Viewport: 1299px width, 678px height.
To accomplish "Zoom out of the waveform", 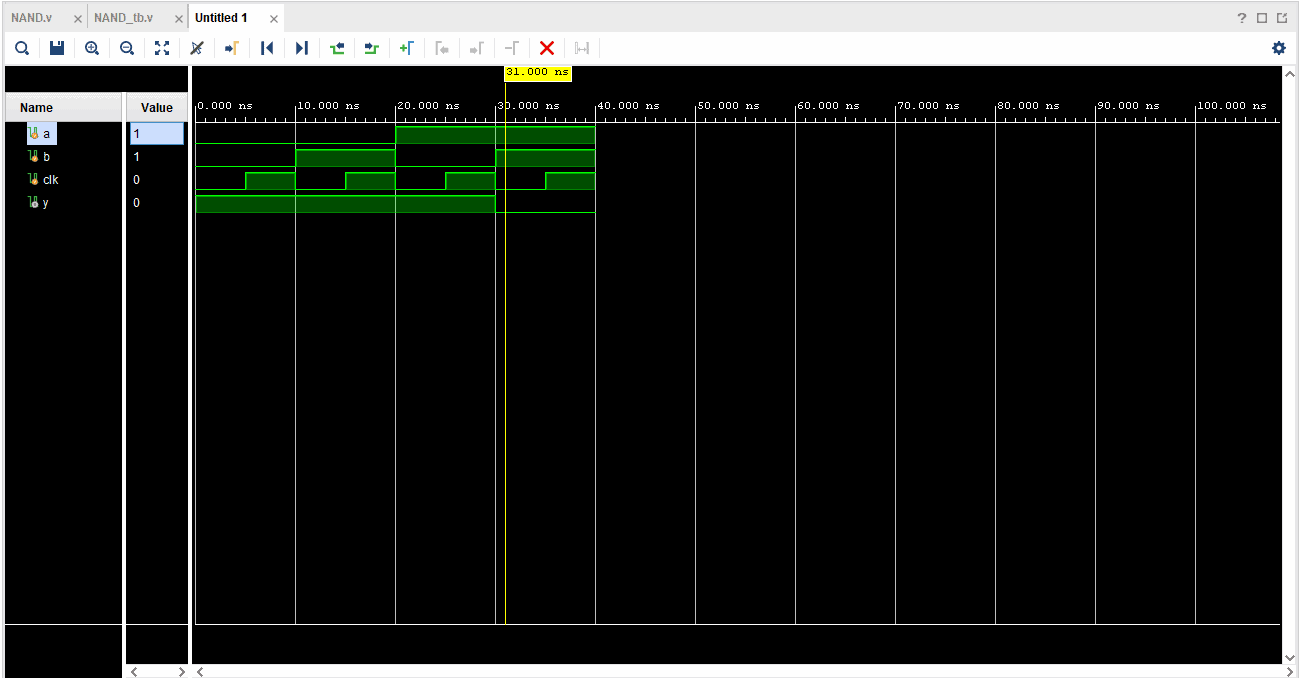I will coord(127,48).
